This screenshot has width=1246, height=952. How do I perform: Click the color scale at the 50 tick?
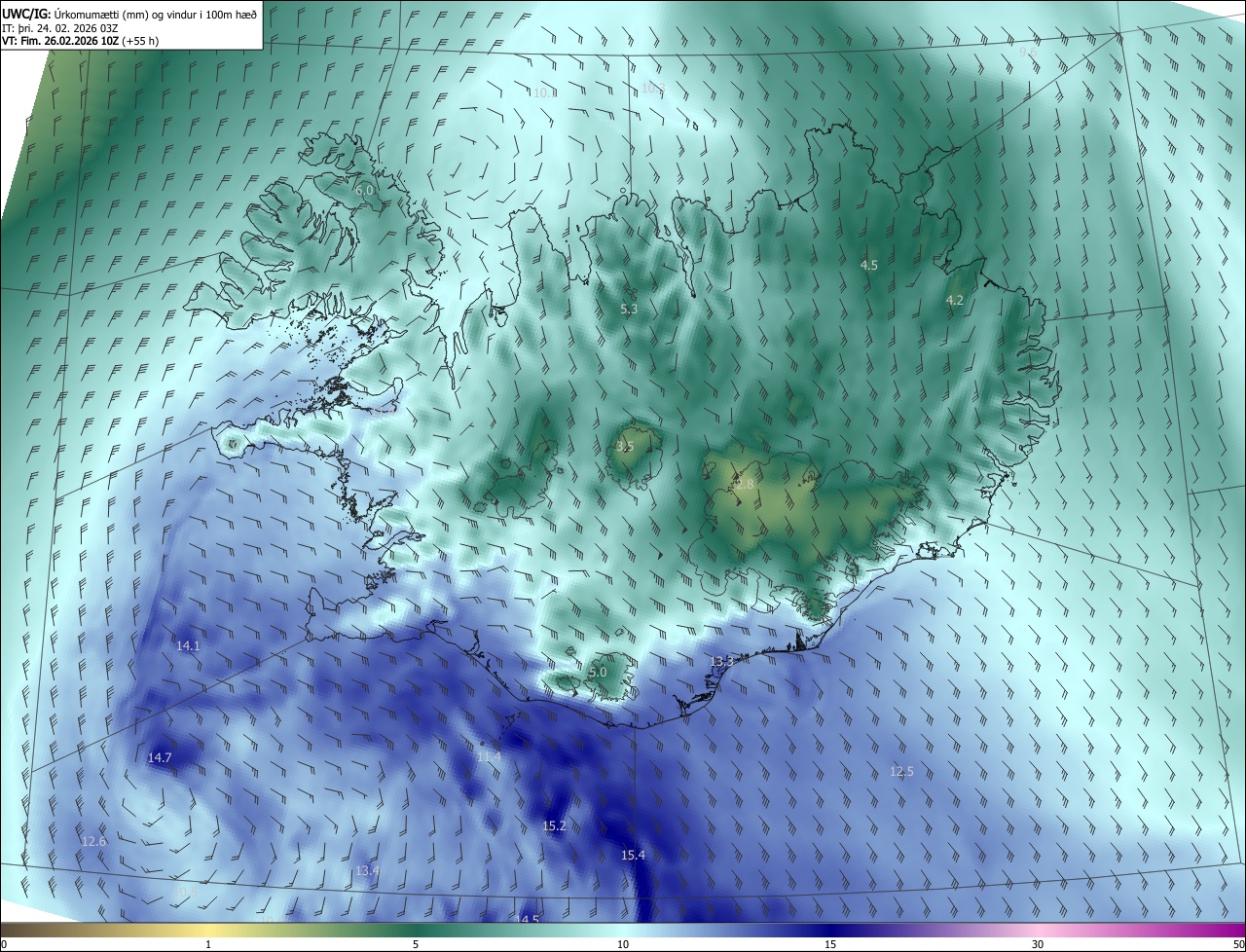tap(1238, 944)
